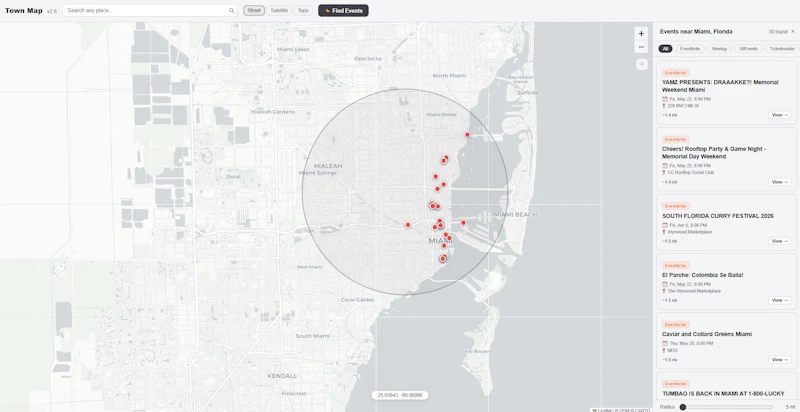Filter events by Eventbrite source
Viewport: 800px width, 412px height.
tap(690, 49)
